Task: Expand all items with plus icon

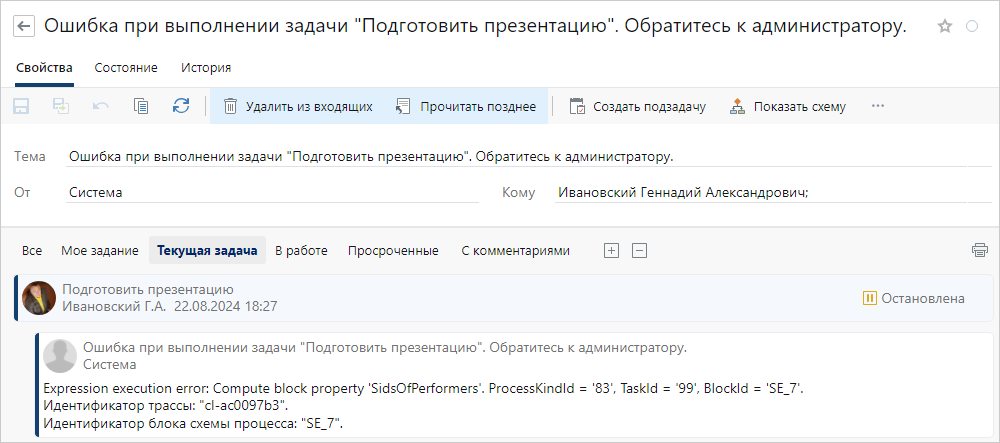Action: tap(611, 251)
